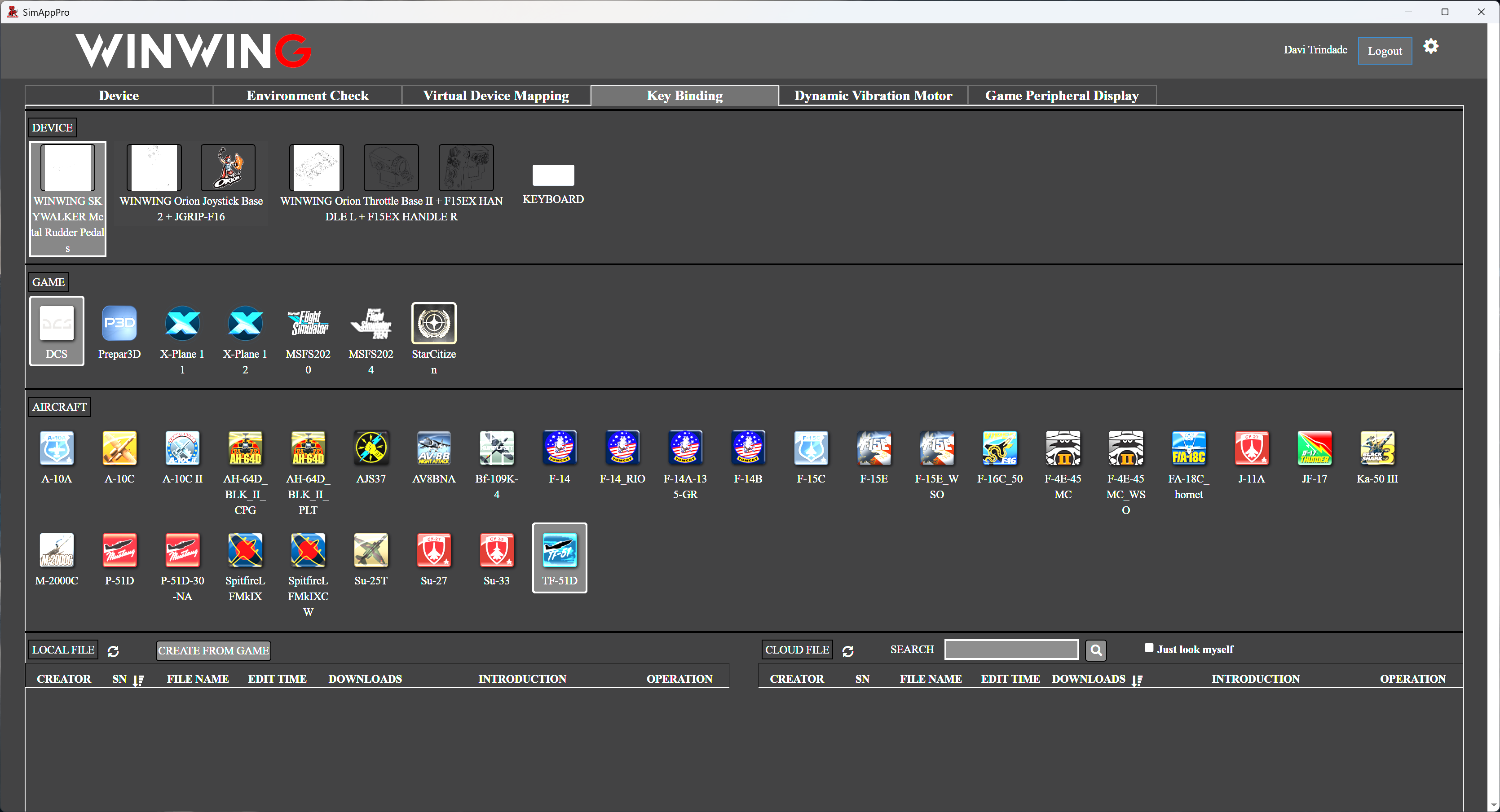Click the Logout button
1500x812 pixels.
(x=1385, y=51)
